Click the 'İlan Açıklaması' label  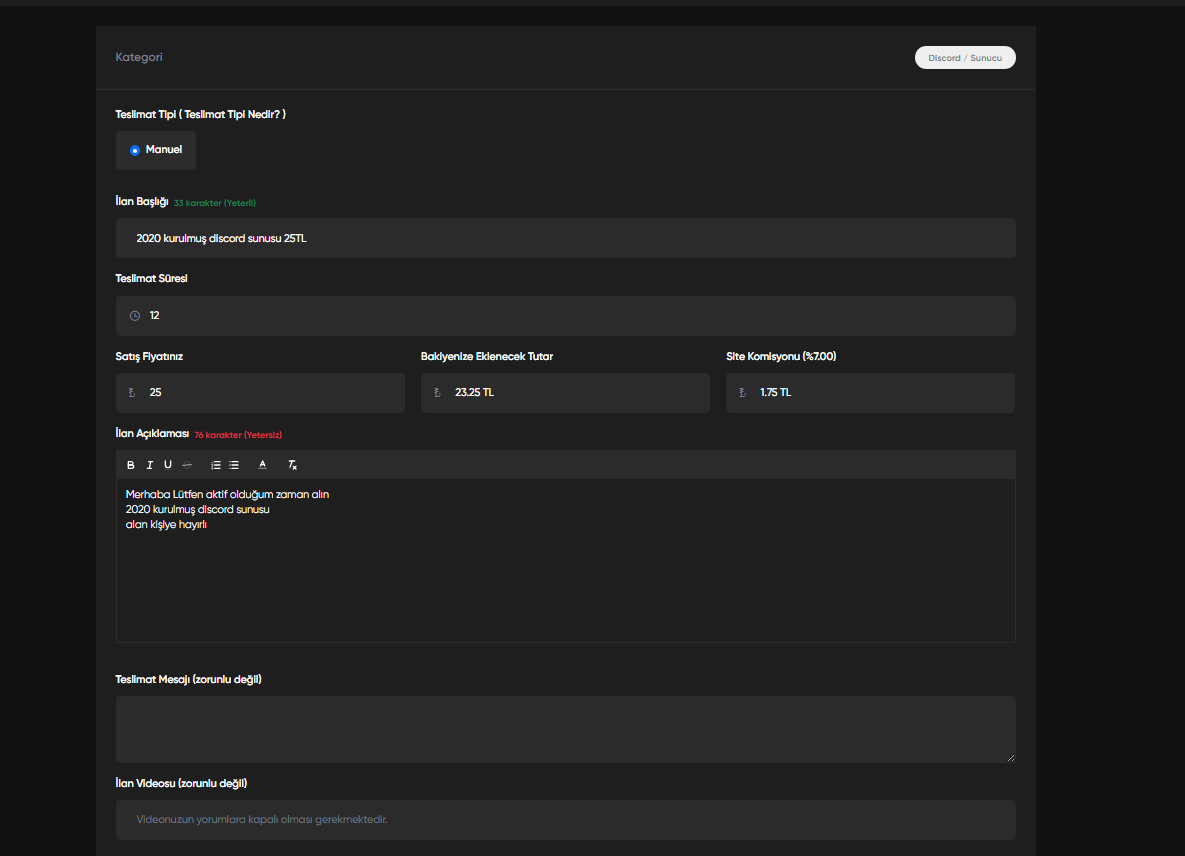tap(152, 434)
